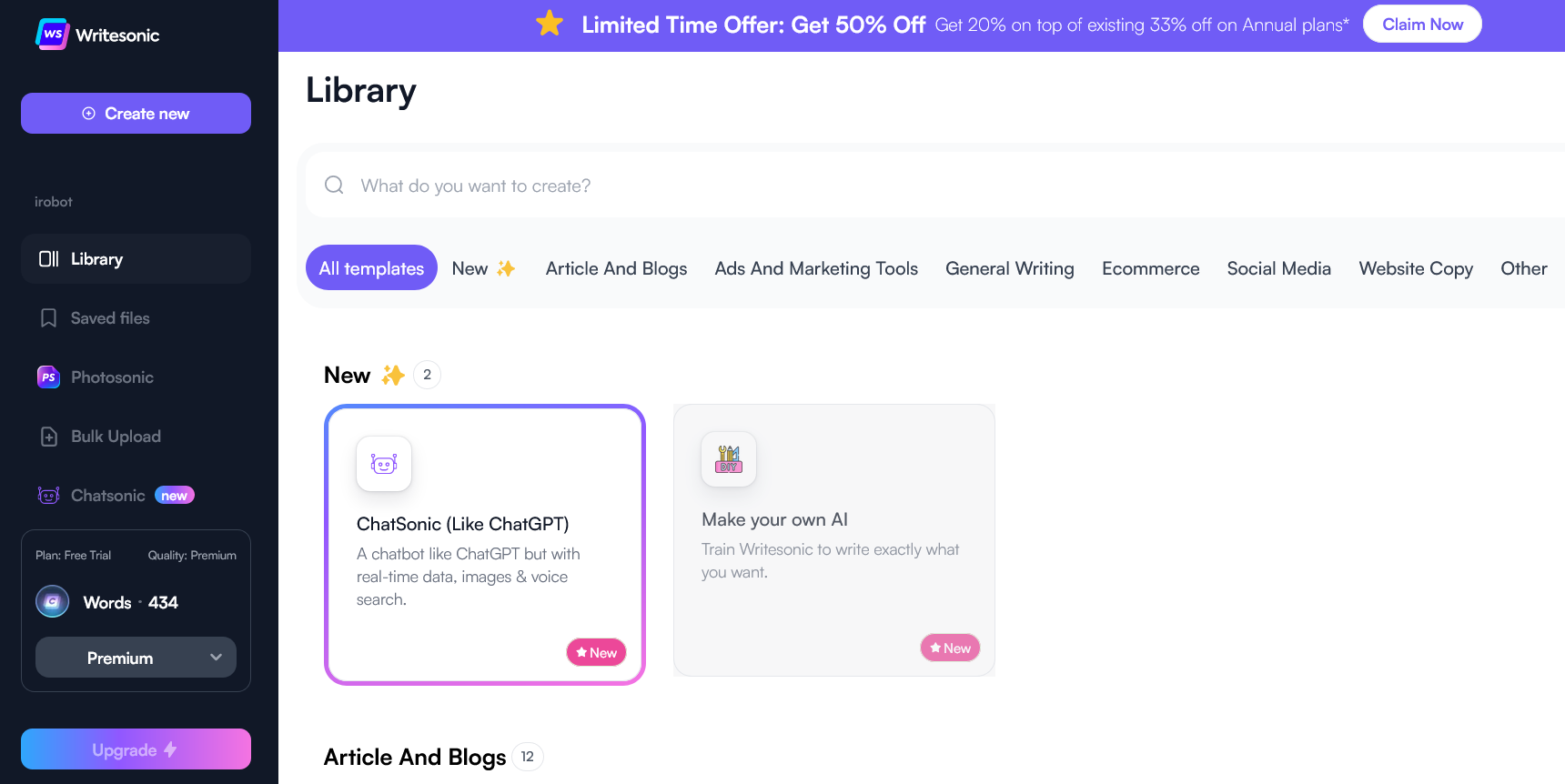Click the Words credit coin icon
The width and height of the screenshot is (1565, 784).
52,601
